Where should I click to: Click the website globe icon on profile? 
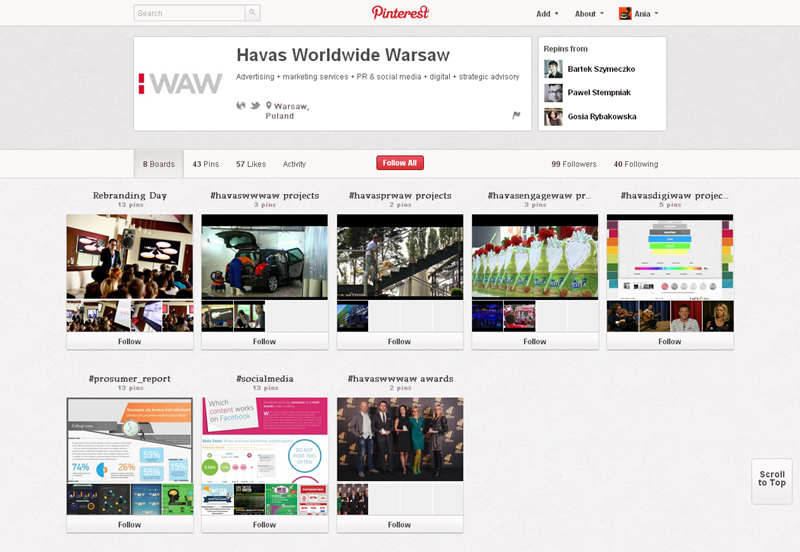coord(241,105)
